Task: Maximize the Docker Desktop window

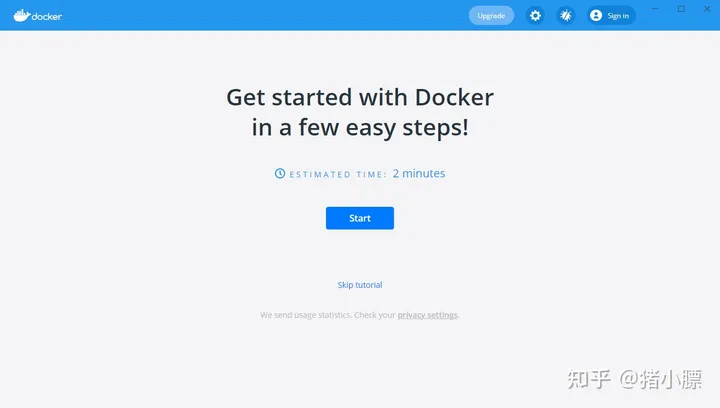Action: click(x=681, y=9)
